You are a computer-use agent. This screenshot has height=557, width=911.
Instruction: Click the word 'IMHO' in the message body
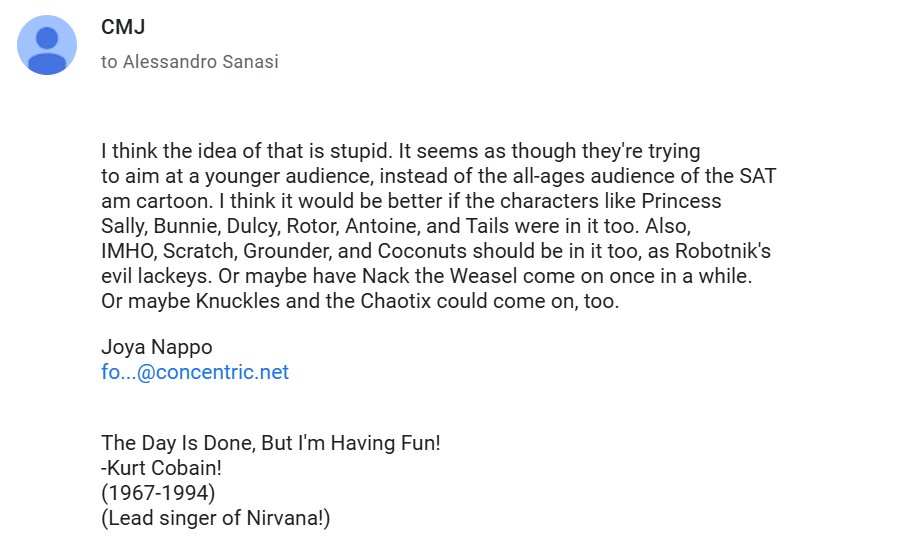pyautogui.click(x=127, y=251)
